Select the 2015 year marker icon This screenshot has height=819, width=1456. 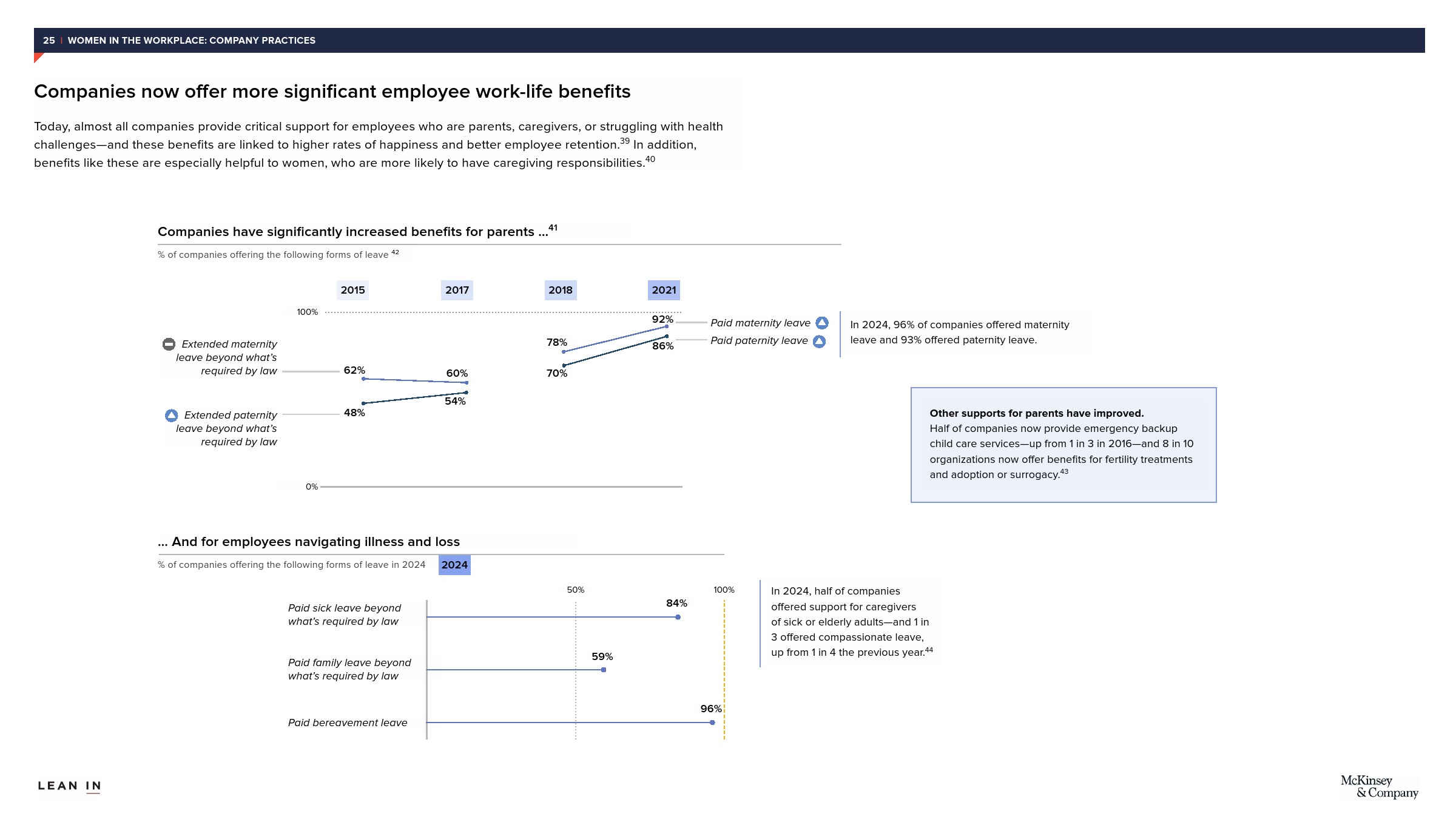pyautogui.click(x=352, y=289)
